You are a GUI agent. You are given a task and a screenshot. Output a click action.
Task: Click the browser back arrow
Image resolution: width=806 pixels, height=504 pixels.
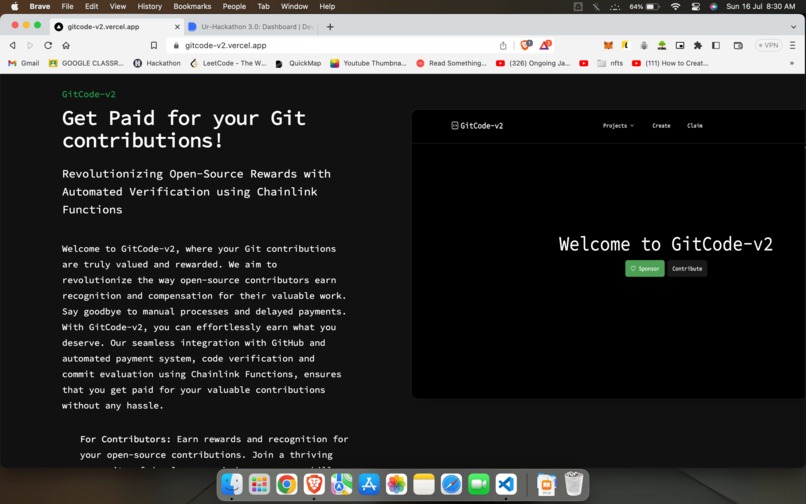(x=13, y=45)
